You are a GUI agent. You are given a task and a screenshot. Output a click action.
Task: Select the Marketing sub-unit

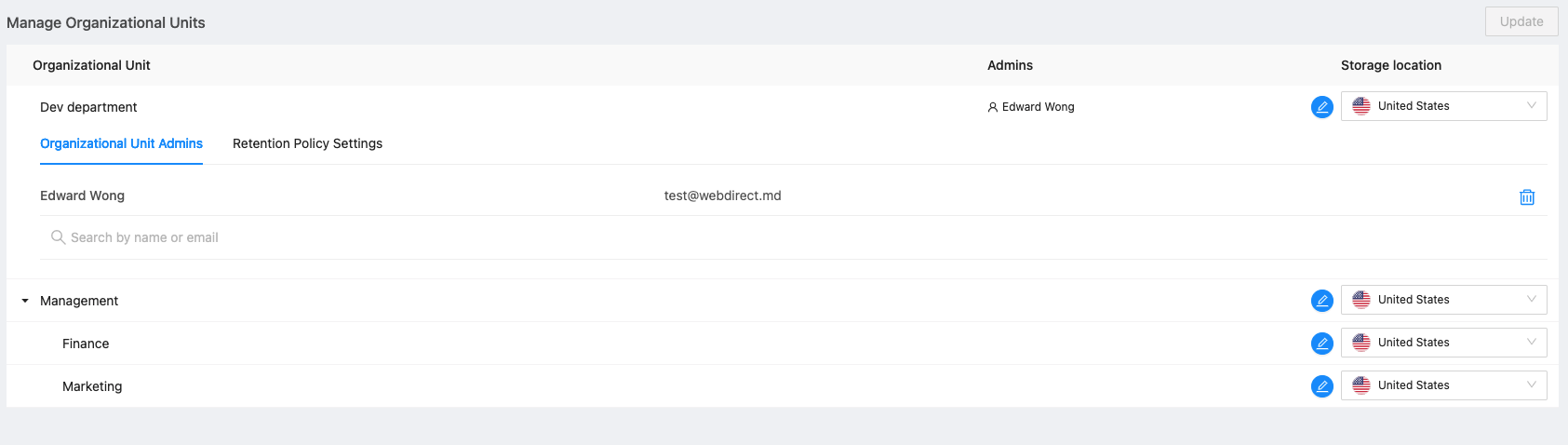[x=92, y=386]
